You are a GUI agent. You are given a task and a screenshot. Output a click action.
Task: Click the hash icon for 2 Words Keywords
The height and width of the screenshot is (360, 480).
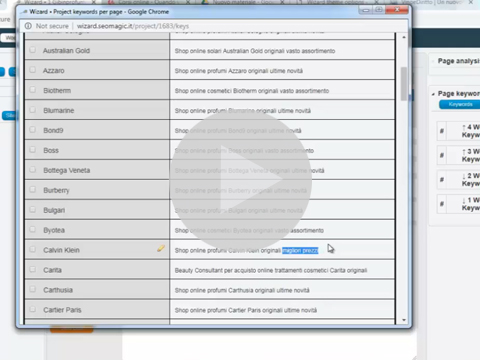(442, 179)
